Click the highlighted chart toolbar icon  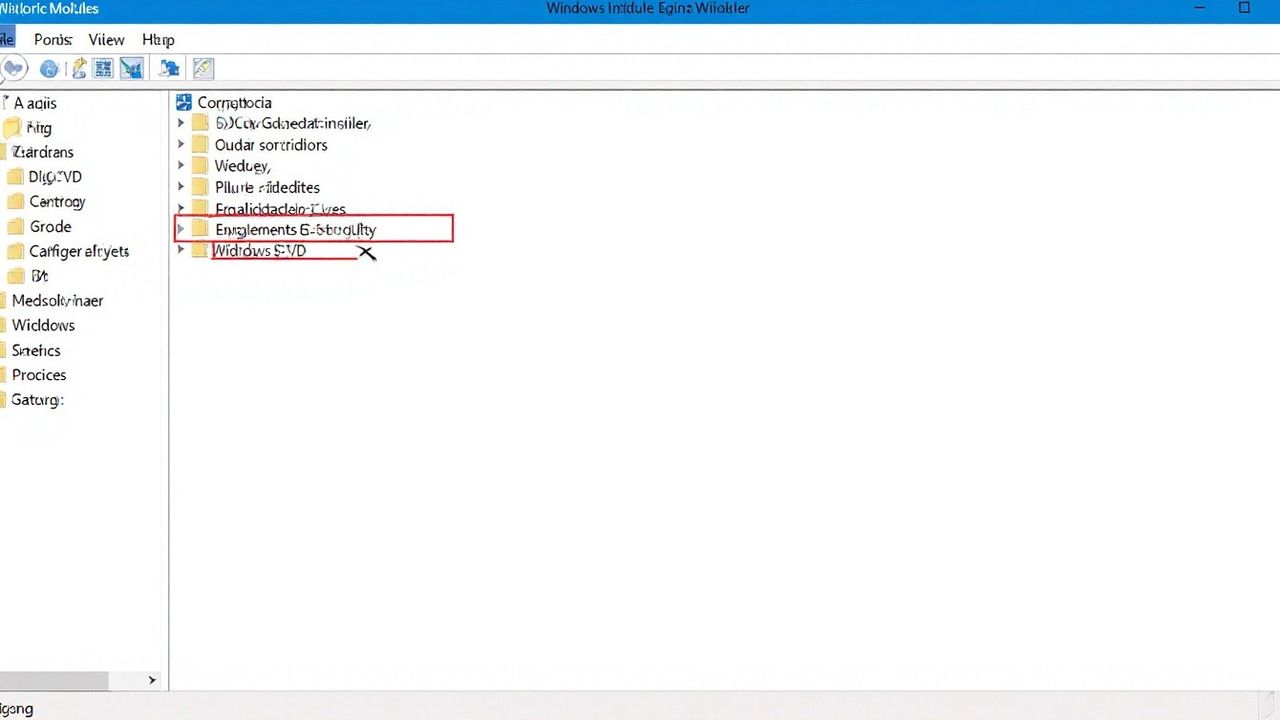tap(131, 68)
